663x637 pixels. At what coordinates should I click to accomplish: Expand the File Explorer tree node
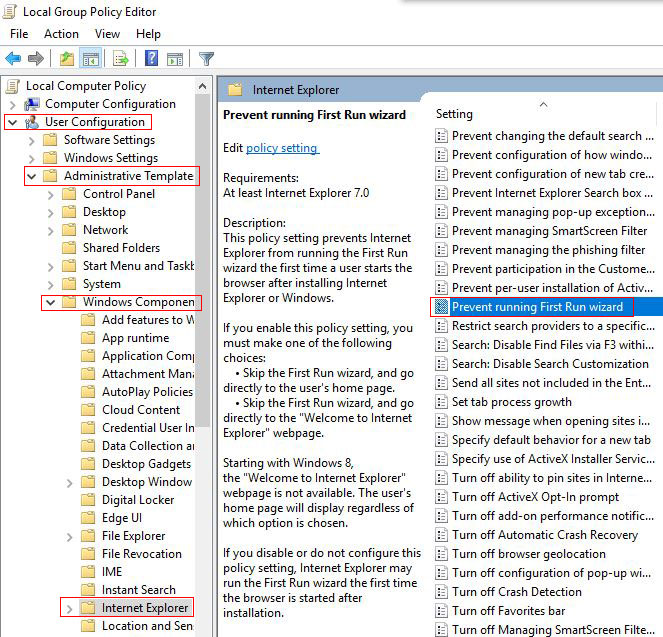[x=70, y=537]
